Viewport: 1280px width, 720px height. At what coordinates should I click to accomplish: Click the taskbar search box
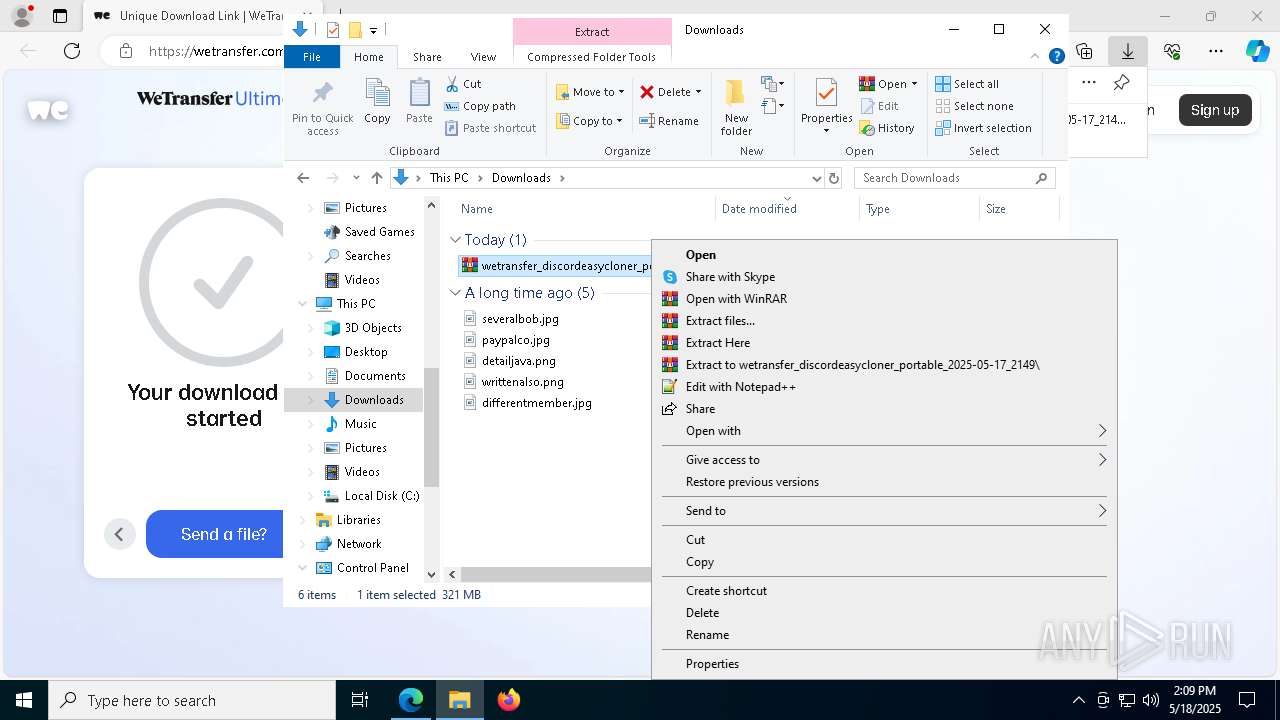(x=192, y=700)
